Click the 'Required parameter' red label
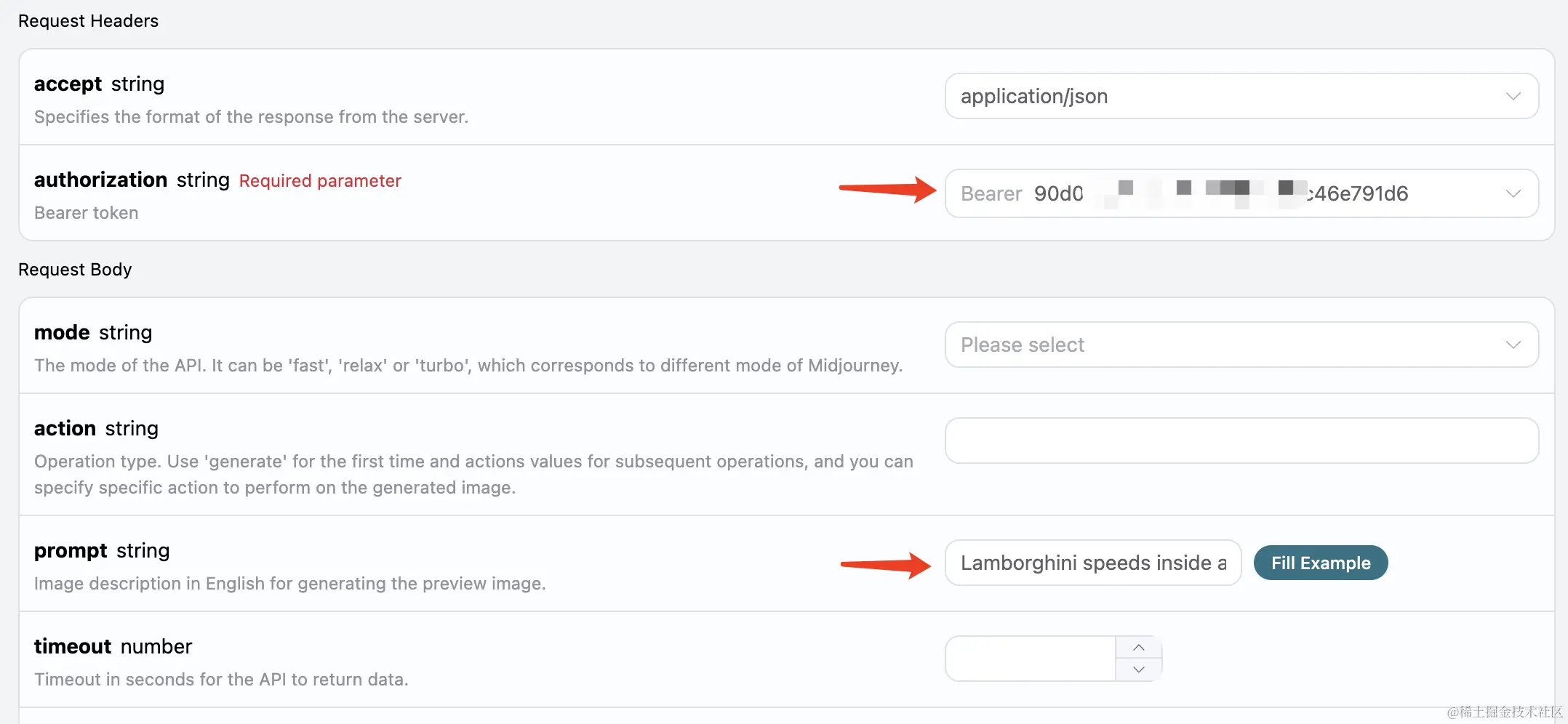Viewport: 1568px width, 724px height. click(x=320, y=181)
